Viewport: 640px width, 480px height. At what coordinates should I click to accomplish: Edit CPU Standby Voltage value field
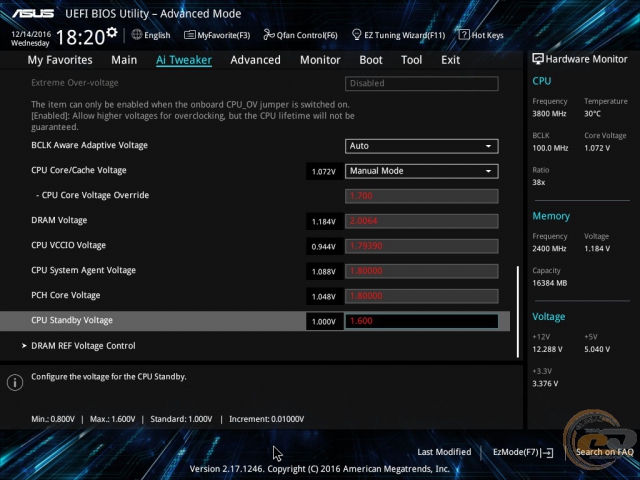pos(422,321)
